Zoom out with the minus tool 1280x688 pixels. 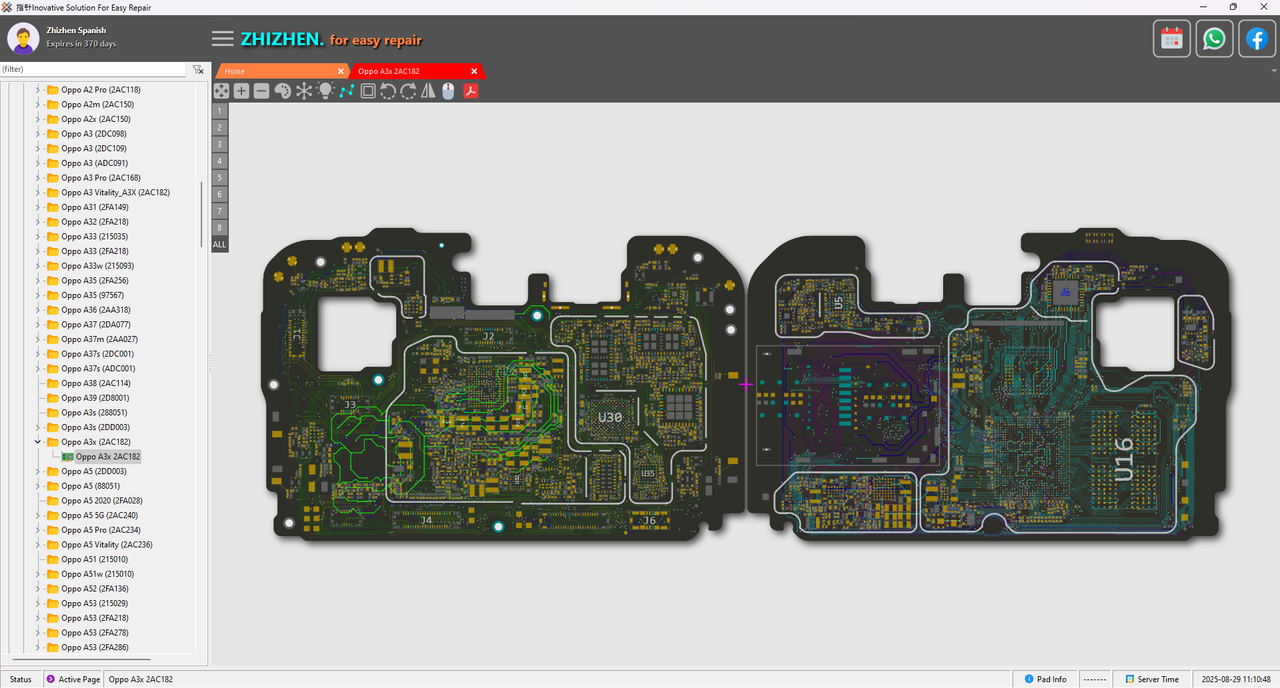pos(261,91)
